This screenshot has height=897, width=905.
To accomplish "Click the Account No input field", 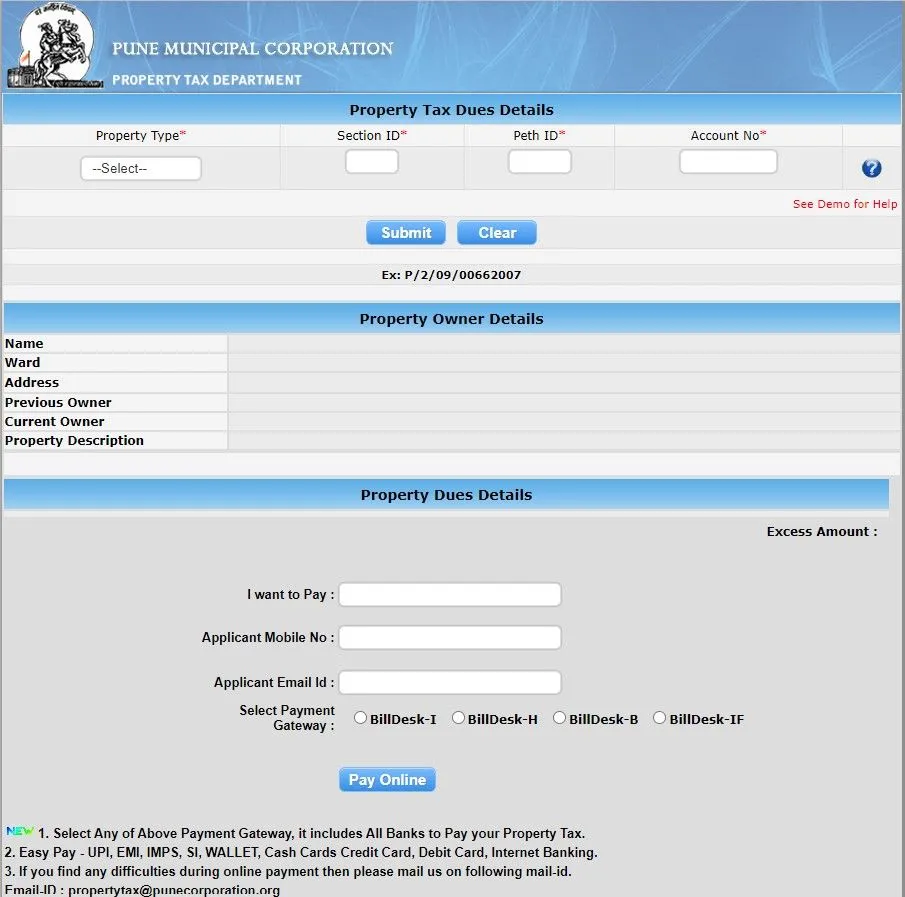I will point(728,162).
